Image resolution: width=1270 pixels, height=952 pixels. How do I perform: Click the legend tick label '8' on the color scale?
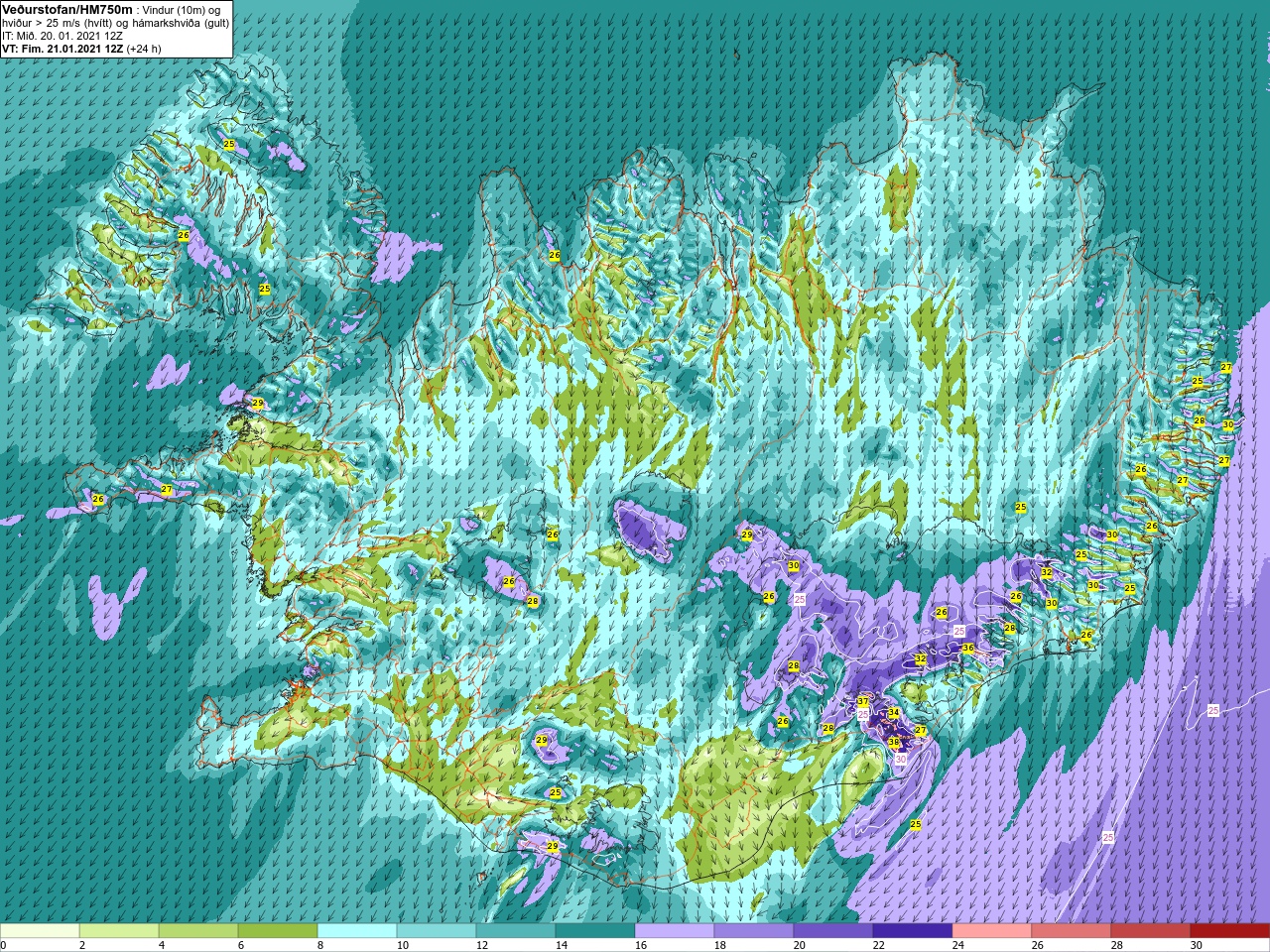320,945
